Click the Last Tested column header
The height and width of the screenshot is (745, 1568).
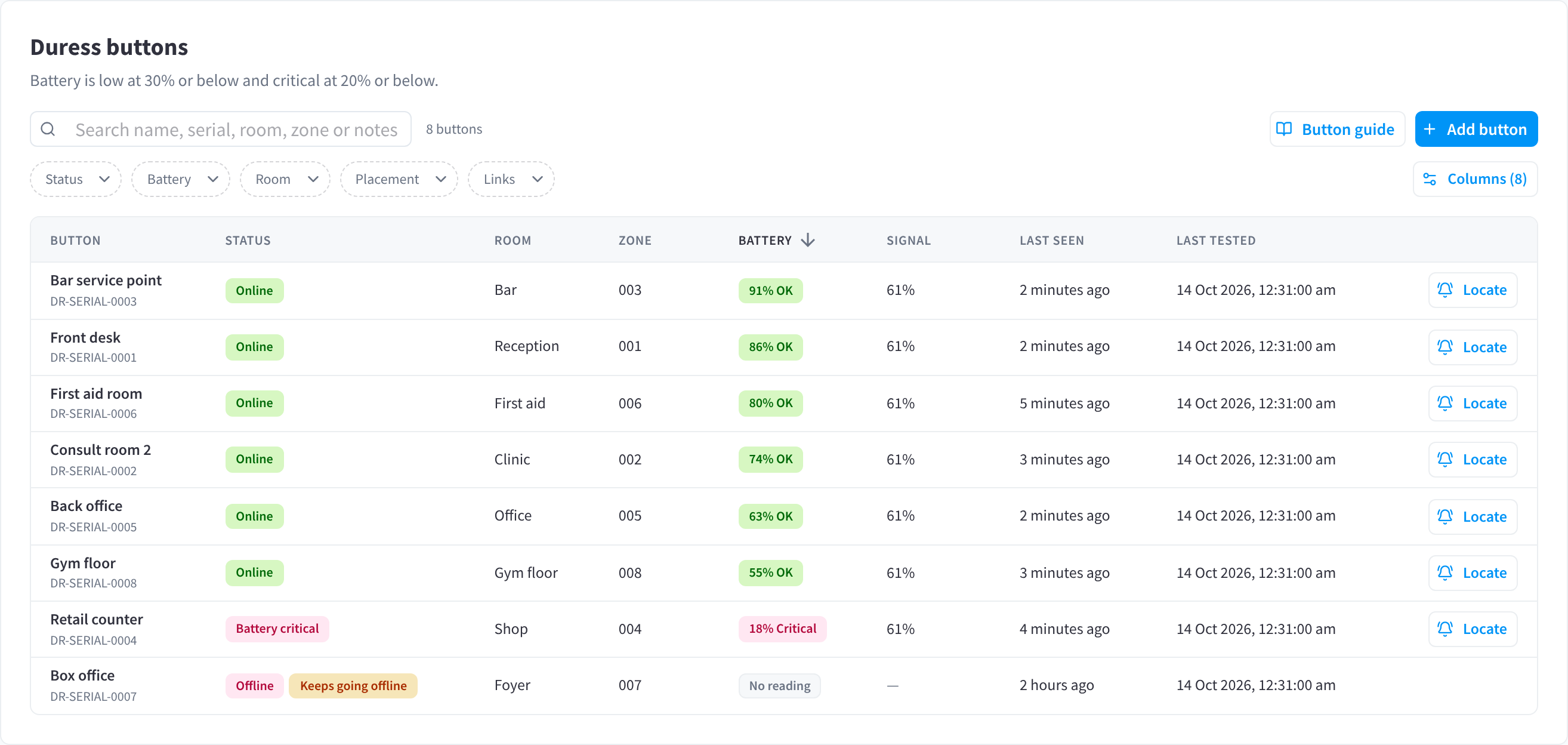point(1216,241)
